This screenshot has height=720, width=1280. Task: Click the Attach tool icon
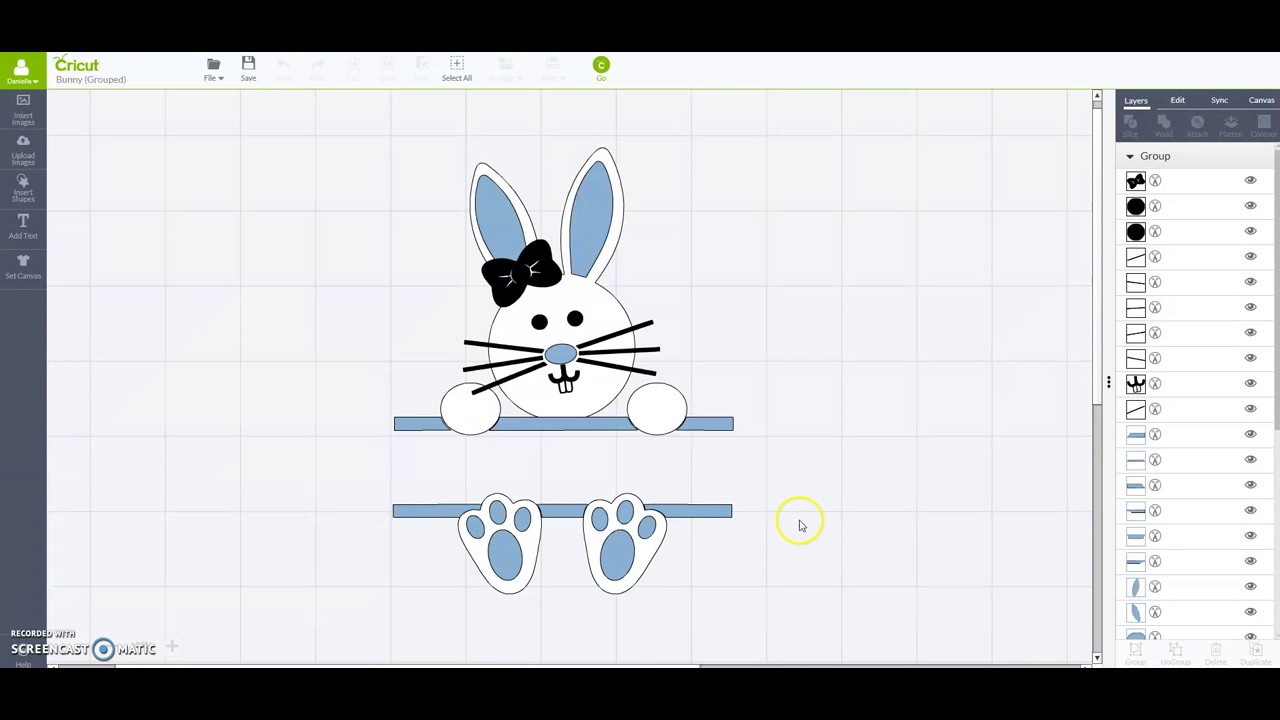tap(1197, 125)
